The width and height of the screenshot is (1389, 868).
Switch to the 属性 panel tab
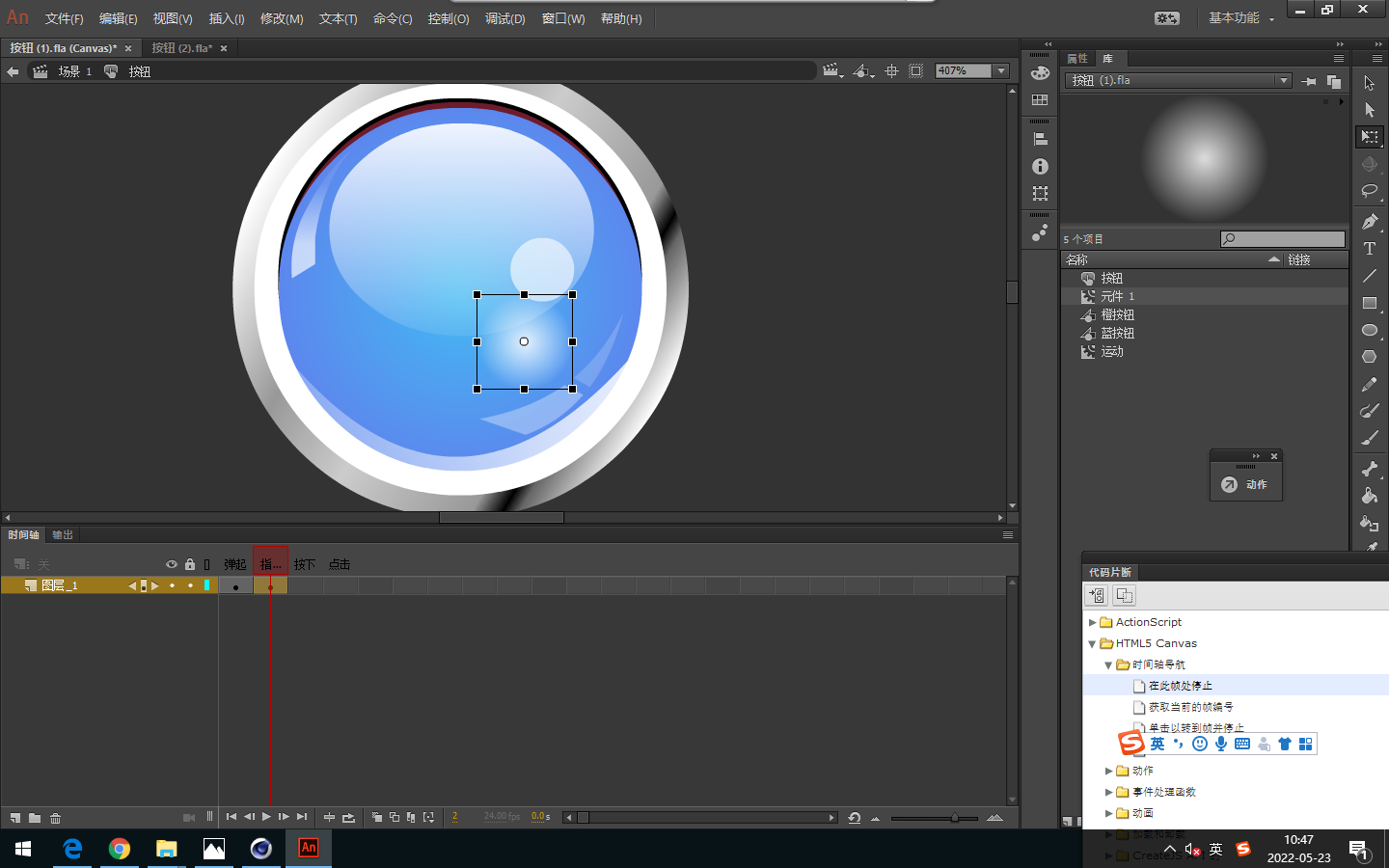(1077, 59)
